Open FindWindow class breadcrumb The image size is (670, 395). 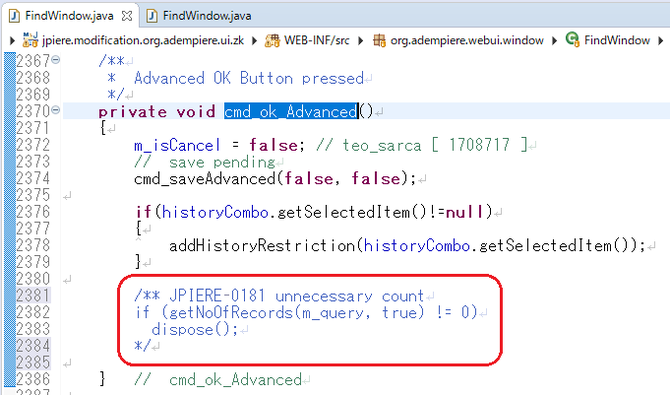pos(617,40)
